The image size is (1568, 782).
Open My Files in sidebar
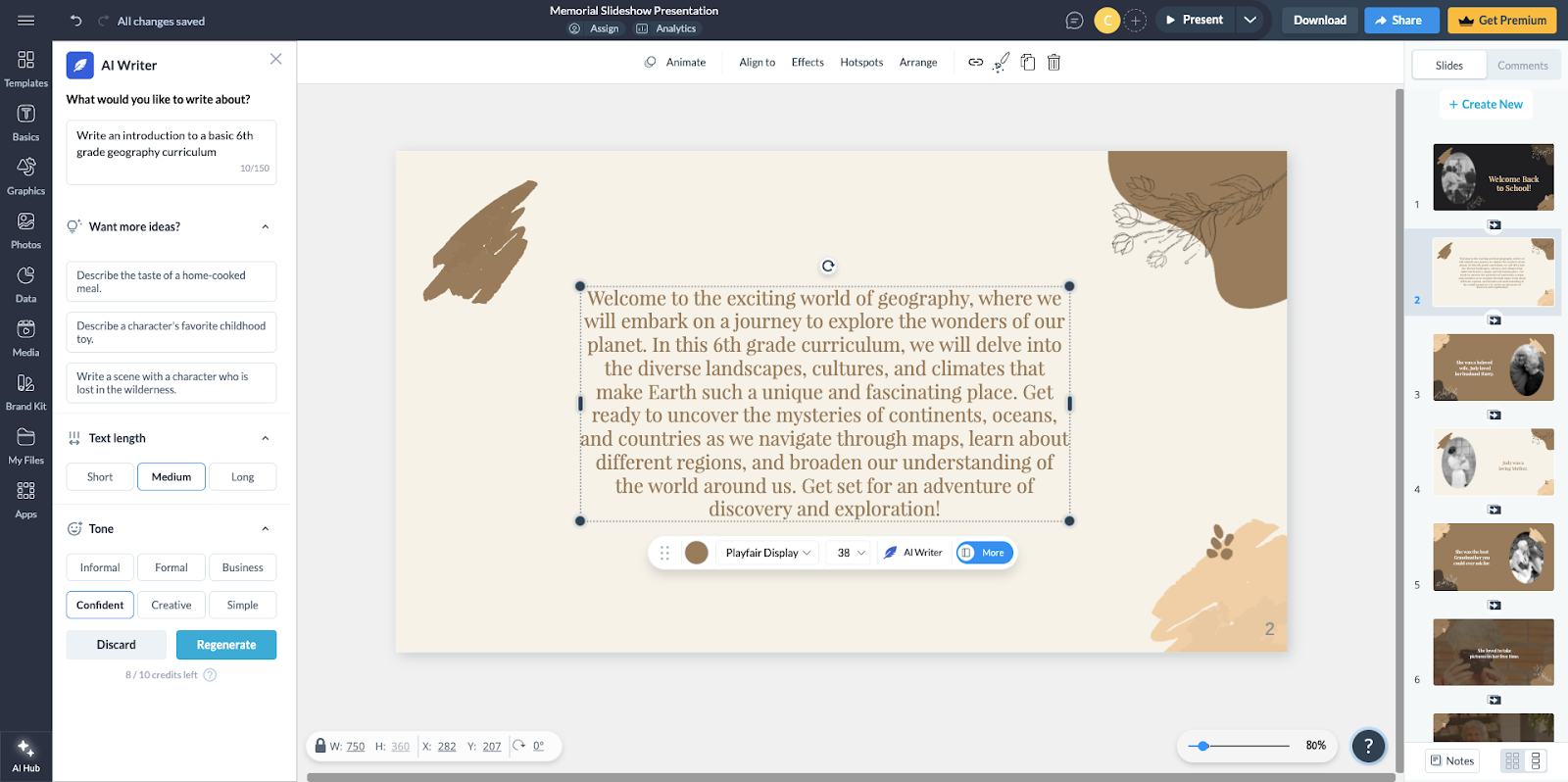25,447
